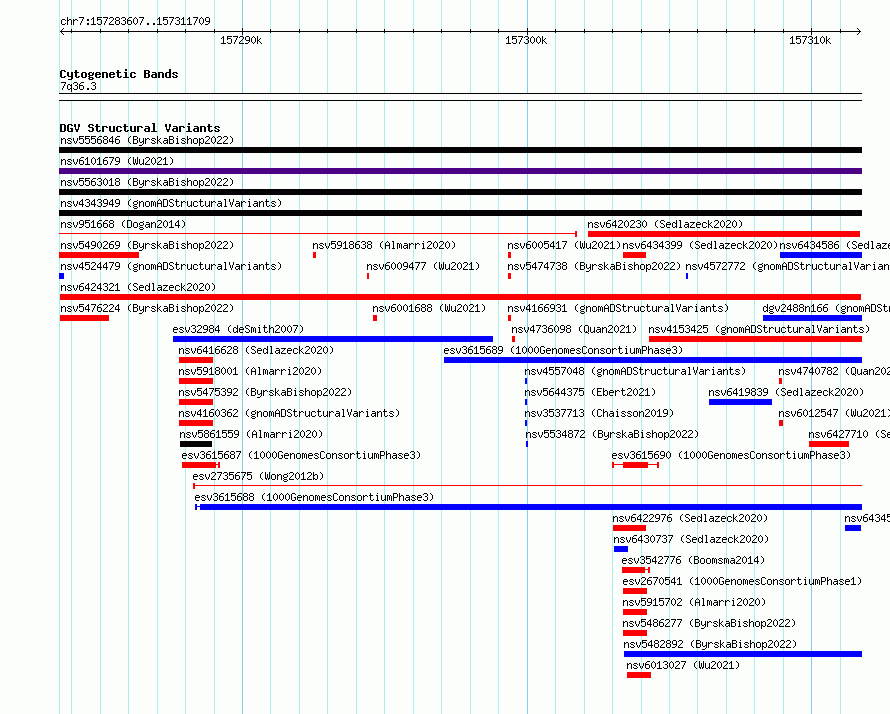Open esv2735675 (Wong2012b) label
The width and height of the screenshot is (890, 714).
pyautogui.click(x=258, y=476)
